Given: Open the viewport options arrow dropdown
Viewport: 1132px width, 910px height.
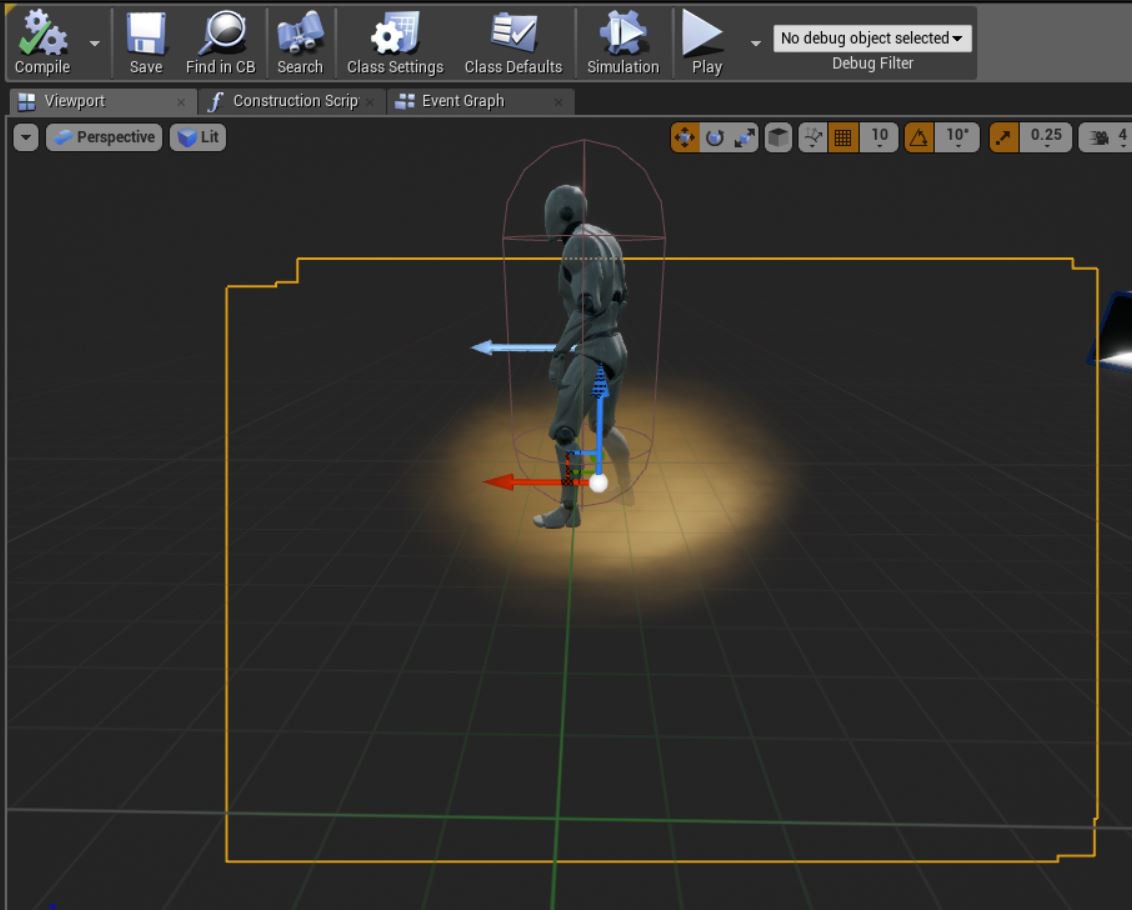Looking at the screenshot, I should click(x=25, y=137).
